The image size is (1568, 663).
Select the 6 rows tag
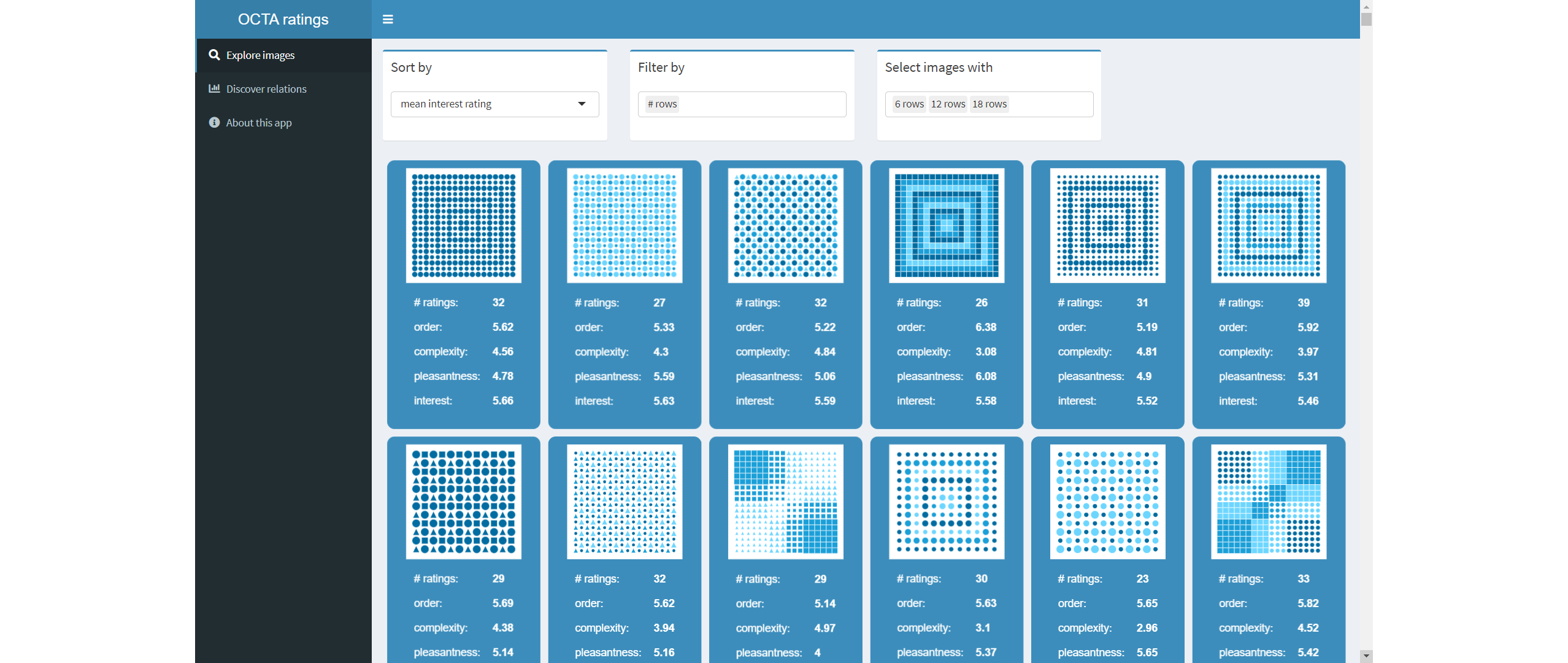pyautogui.click(x=909, y=104)
